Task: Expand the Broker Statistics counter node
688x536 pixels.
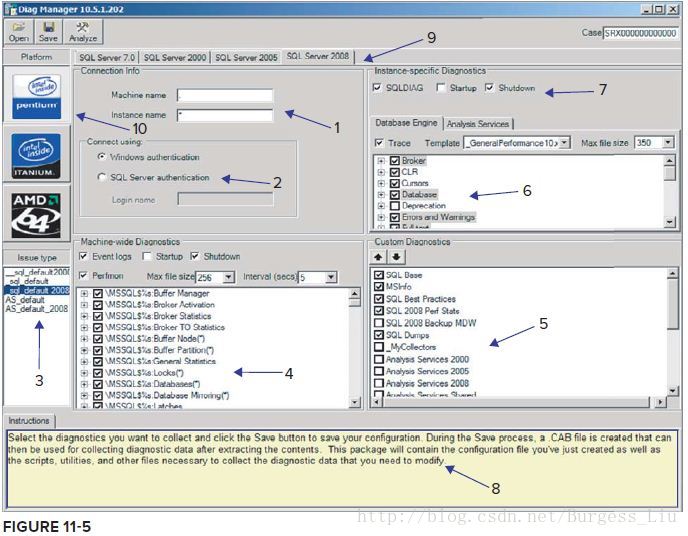Action: pos(85,316)
